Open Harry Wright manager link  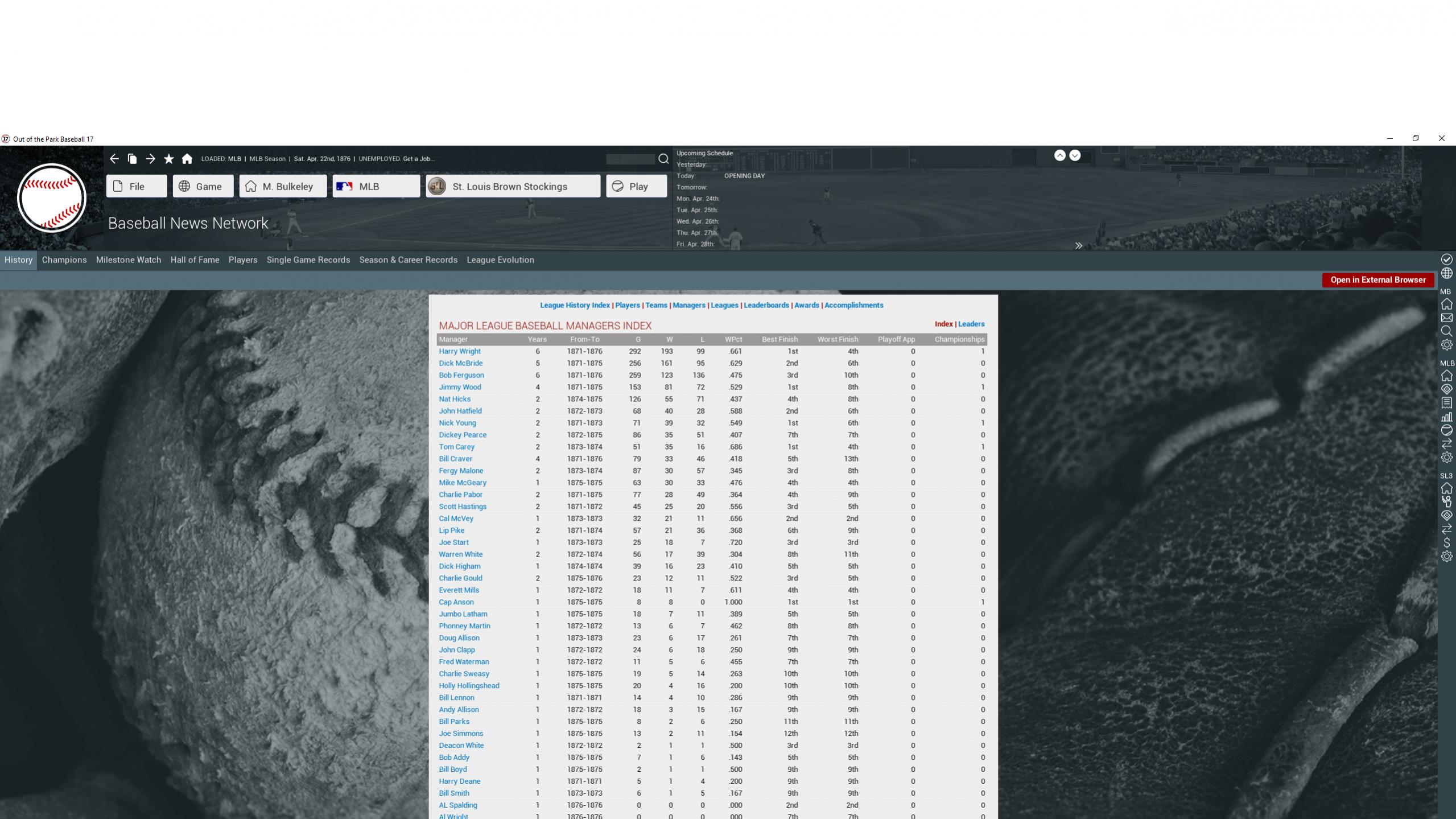click(459, 351)
